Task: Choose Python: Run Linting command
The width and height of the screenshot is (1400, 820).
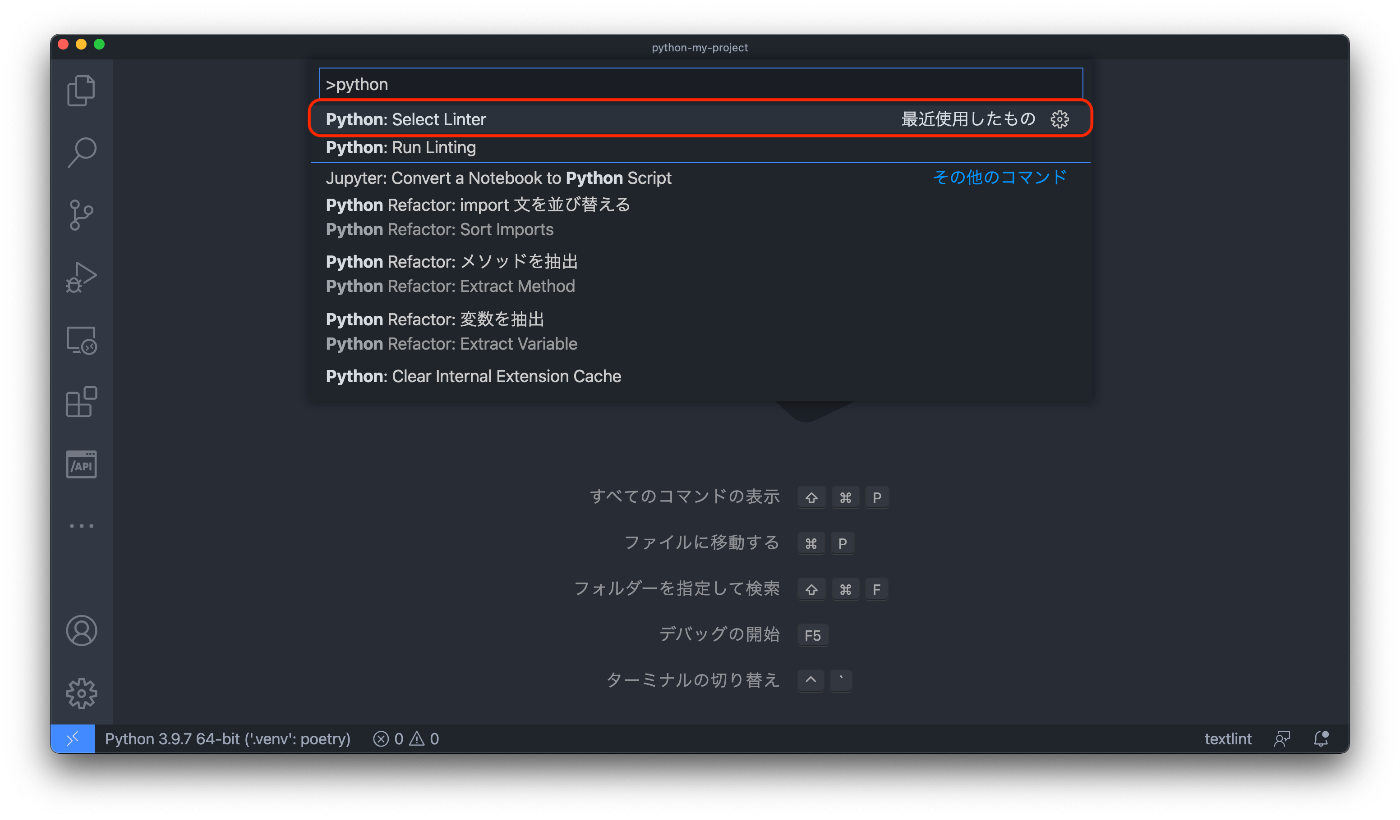Action: tap(700, 147)
